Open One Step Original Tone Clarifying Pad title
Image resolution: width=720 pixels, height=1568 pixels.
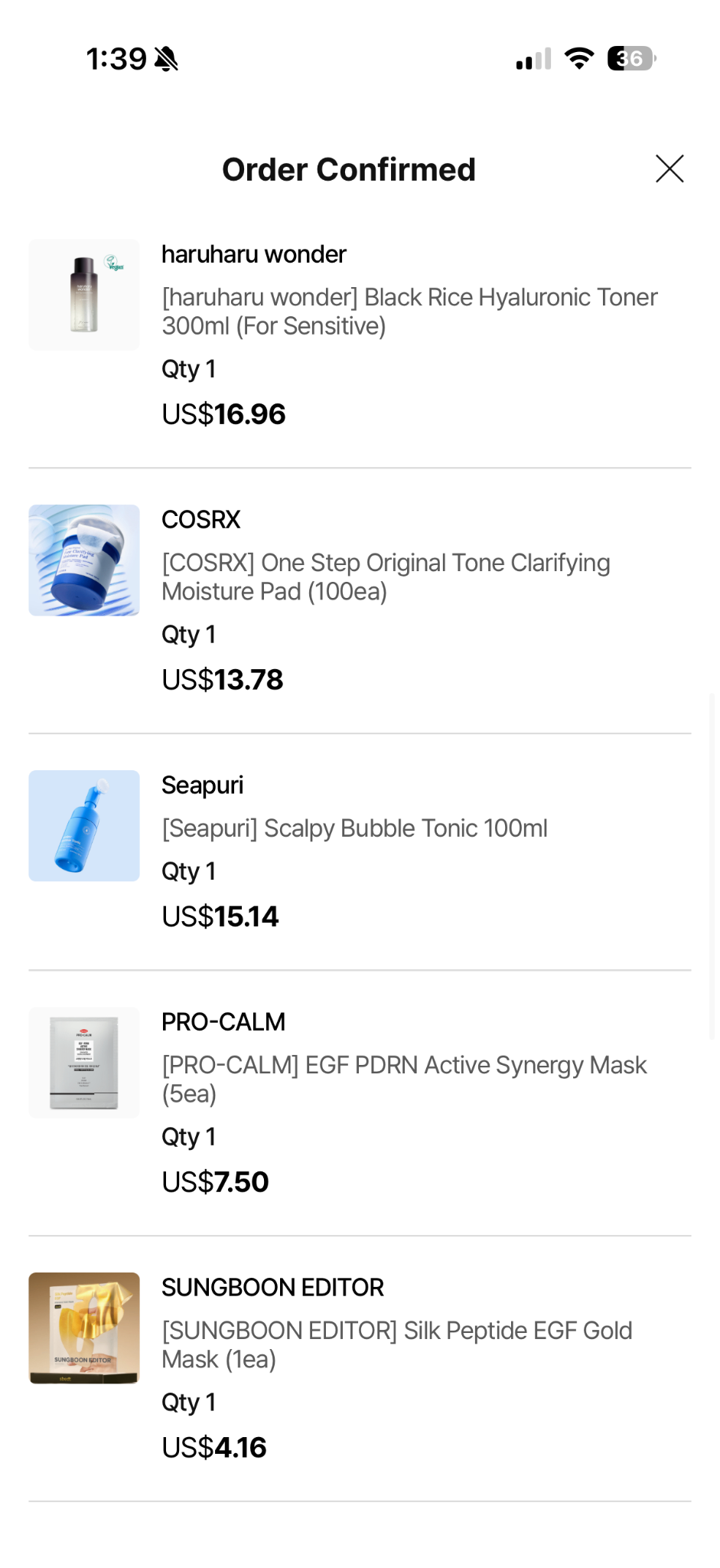click(x=386, y=577)
